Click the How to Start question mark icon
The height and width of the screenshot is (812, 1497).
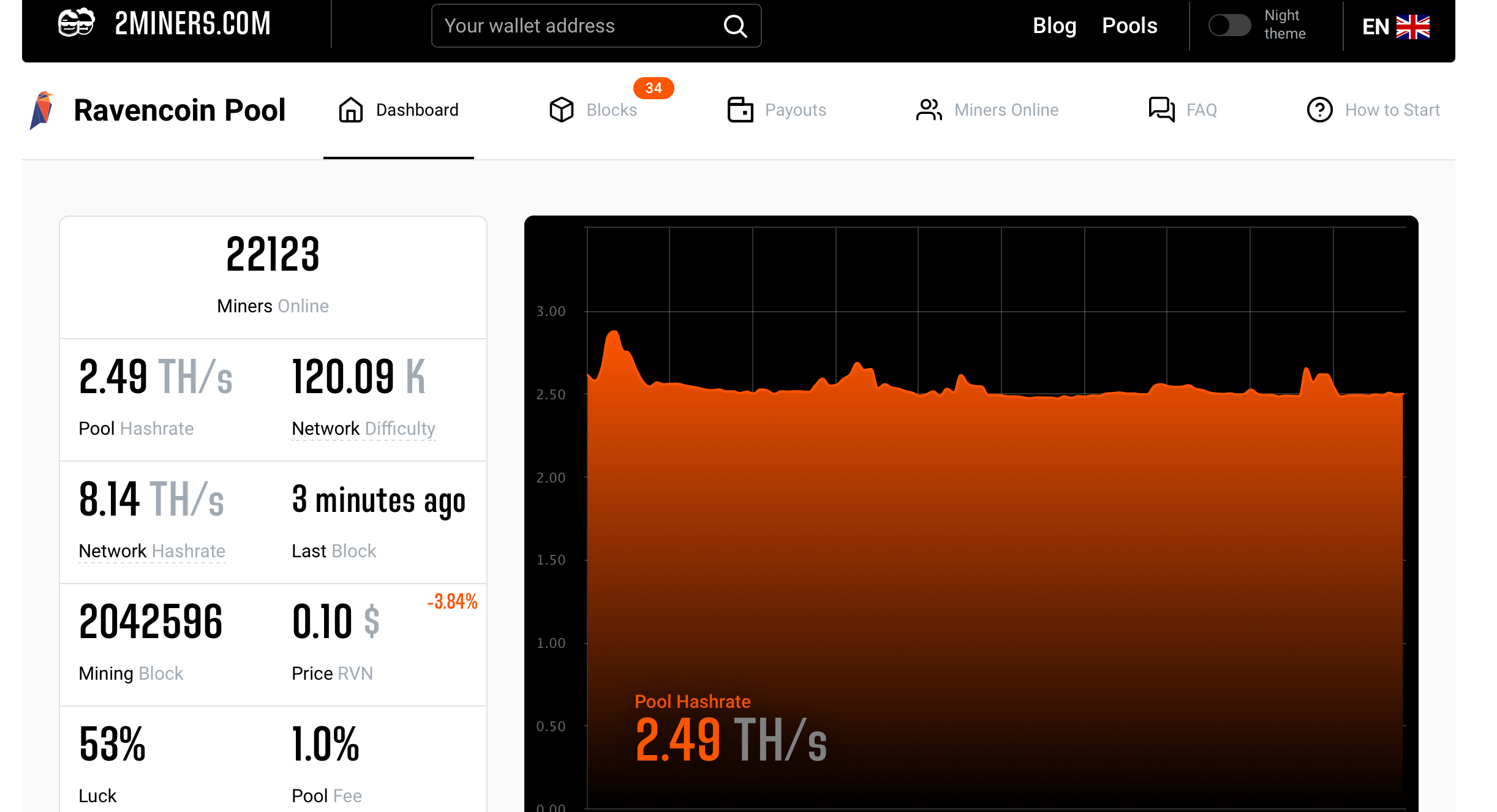click(1319, 109)
